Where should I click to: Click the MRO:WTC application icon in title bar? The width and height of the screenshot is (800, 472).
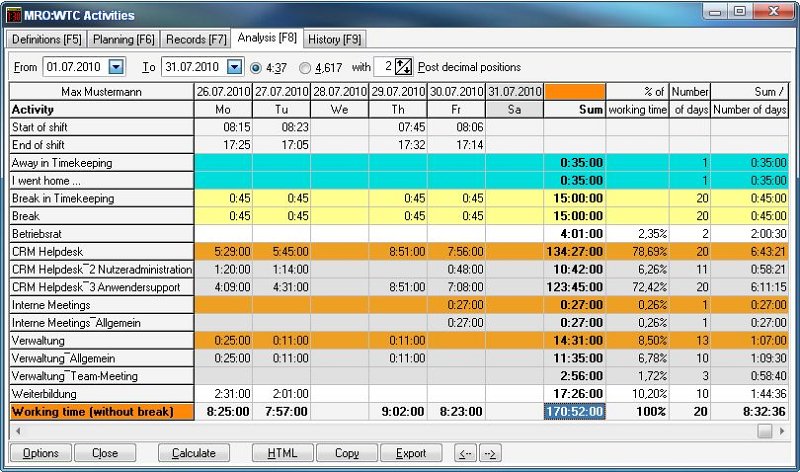15,16
